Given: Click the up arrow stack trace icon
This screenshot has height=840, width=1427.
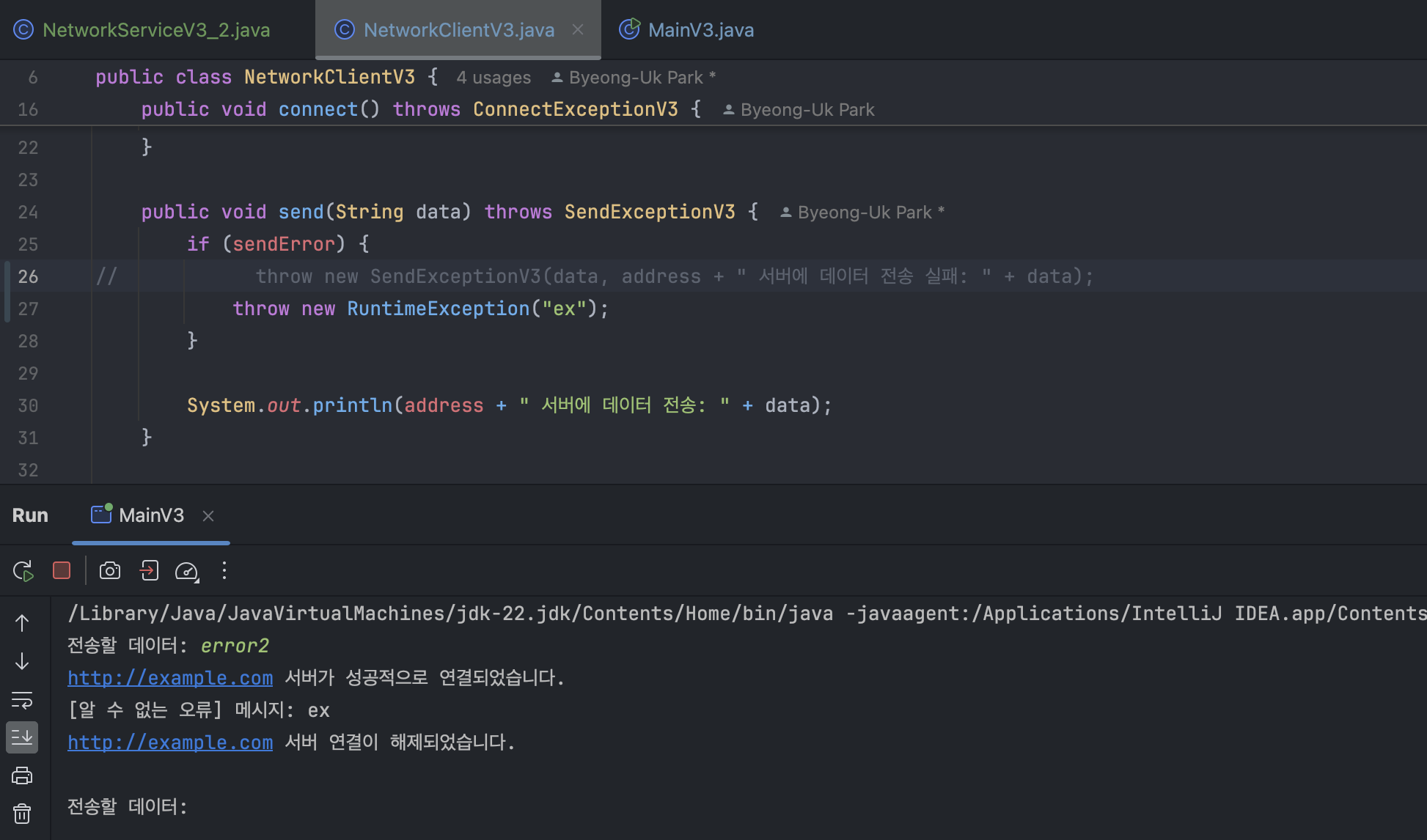Looking at the screenshot, I should (x=22, y=623).
